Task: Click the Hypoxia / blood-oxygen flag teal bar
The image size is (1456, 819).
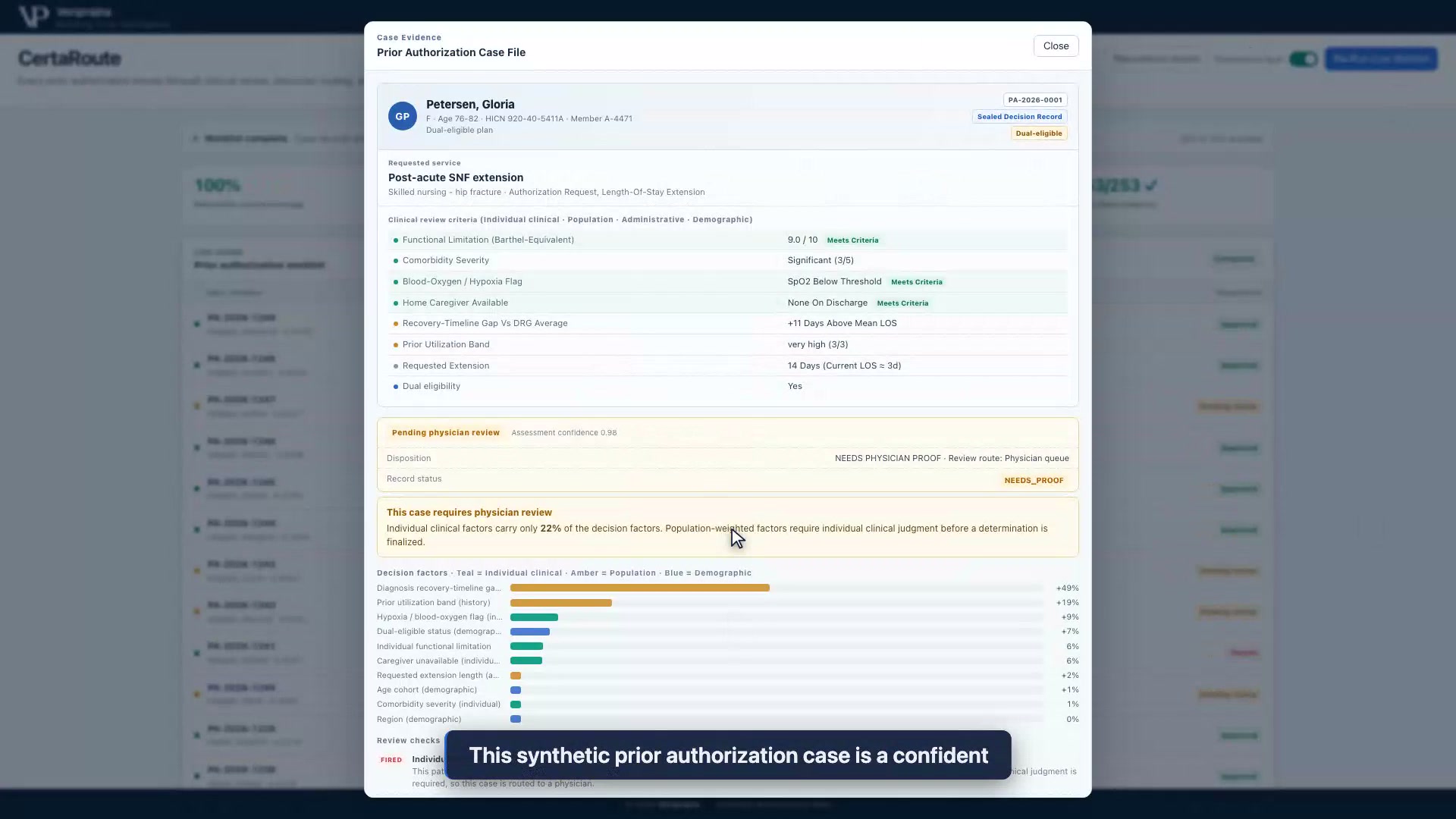Action: tap(534, 617)
